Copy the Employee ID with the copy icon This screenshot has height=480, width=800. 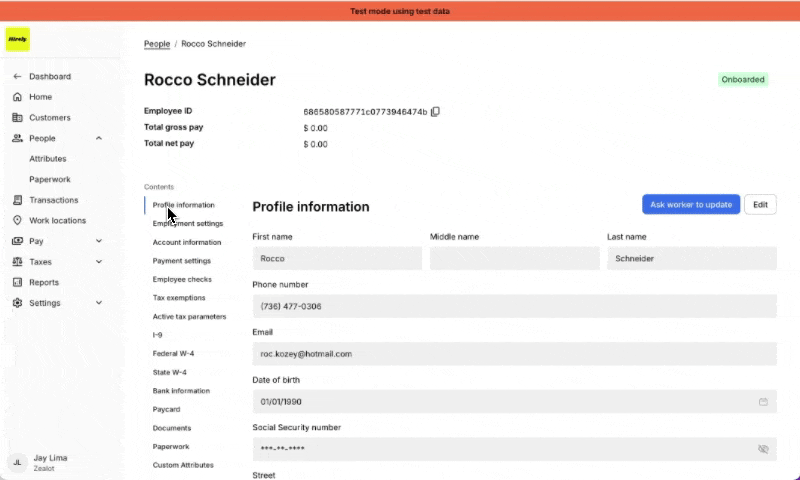435,111
